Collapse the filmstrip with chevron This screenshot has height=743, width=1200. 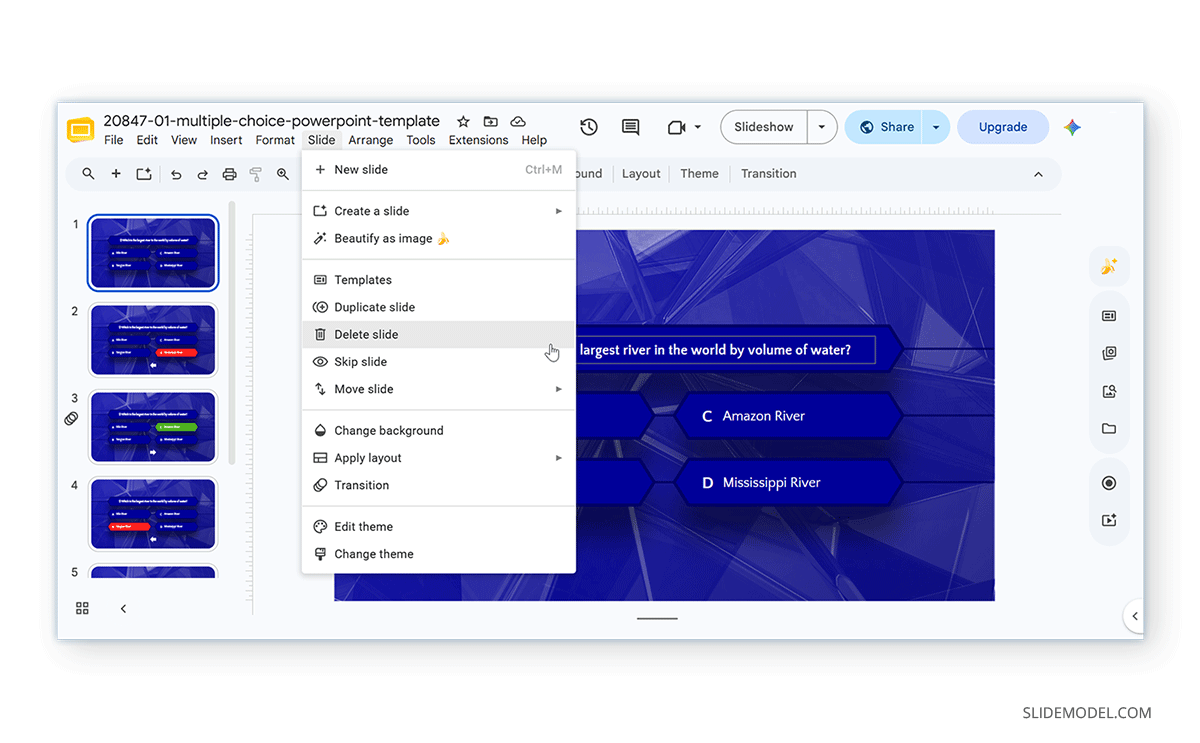click(123, 608)
